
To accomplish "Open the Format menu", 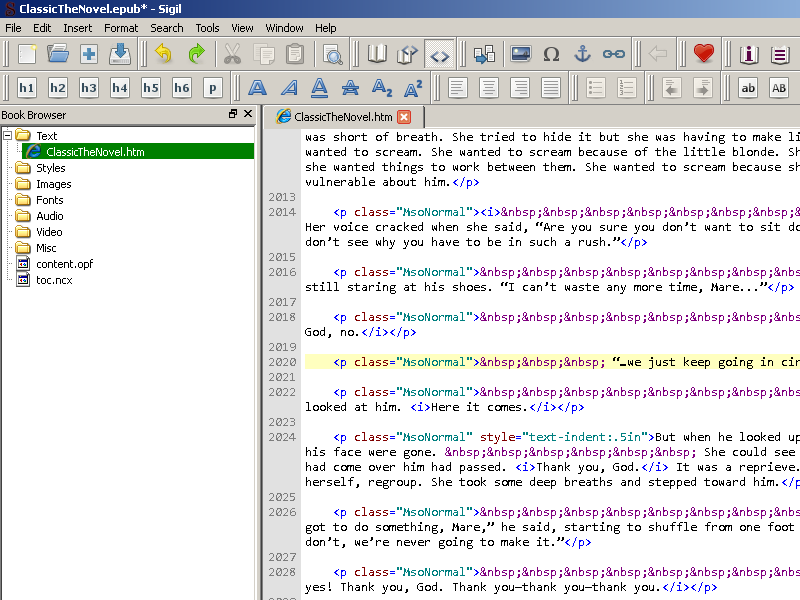I will 121,28.
